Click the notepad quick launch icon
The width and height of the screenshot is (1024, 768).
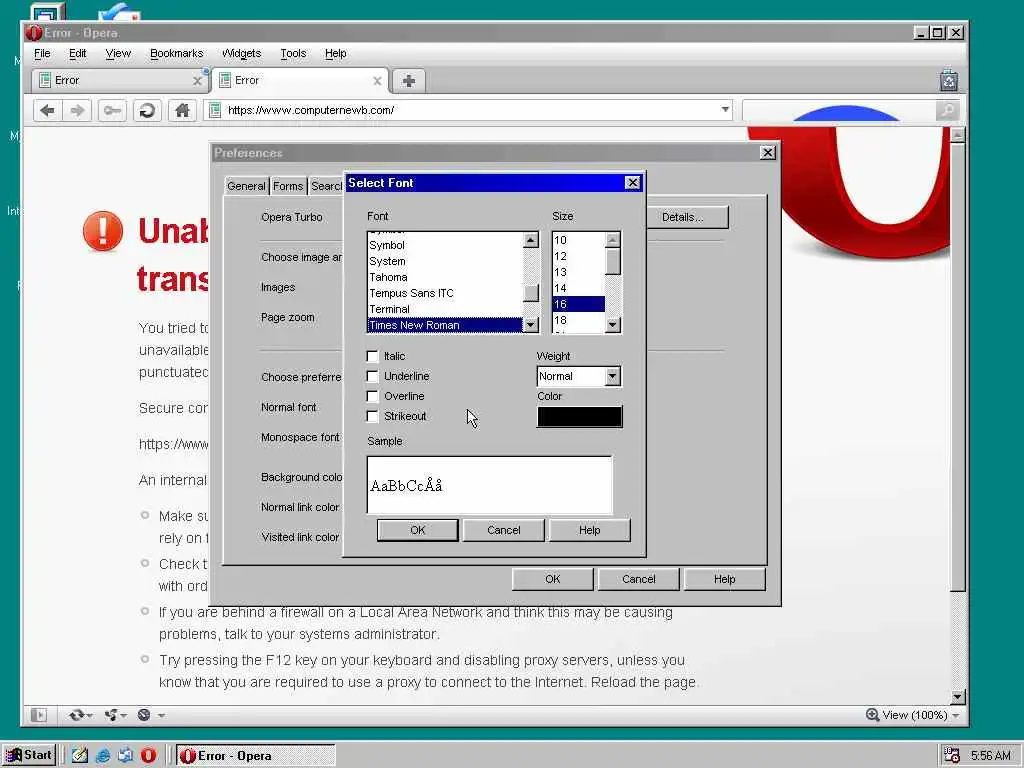pos(80,756)
